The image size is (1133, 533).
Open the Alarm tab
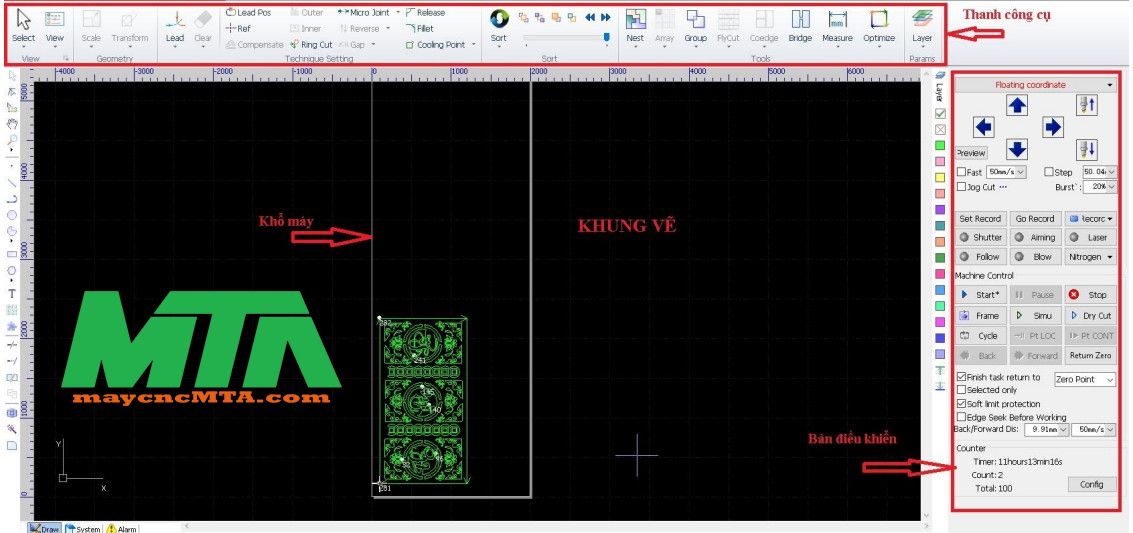pyautogui.click(x=122, y=528)
